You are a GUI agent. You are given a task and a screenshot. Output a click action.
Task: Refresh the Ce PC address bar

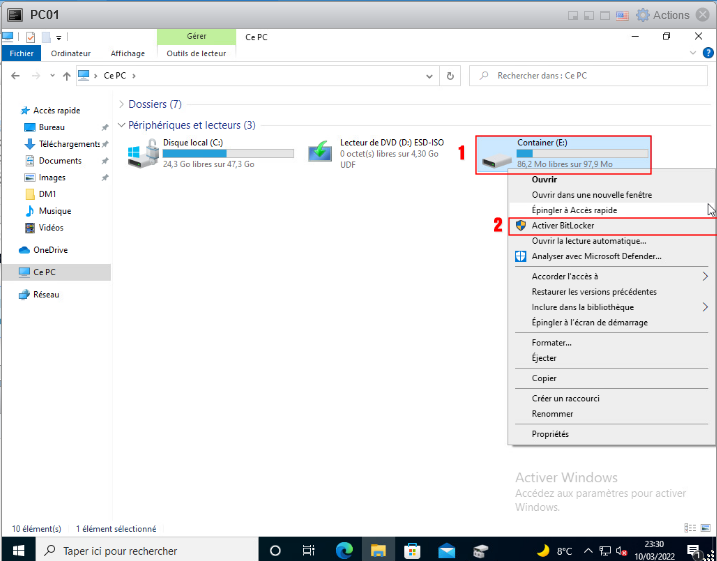[451, 76]
